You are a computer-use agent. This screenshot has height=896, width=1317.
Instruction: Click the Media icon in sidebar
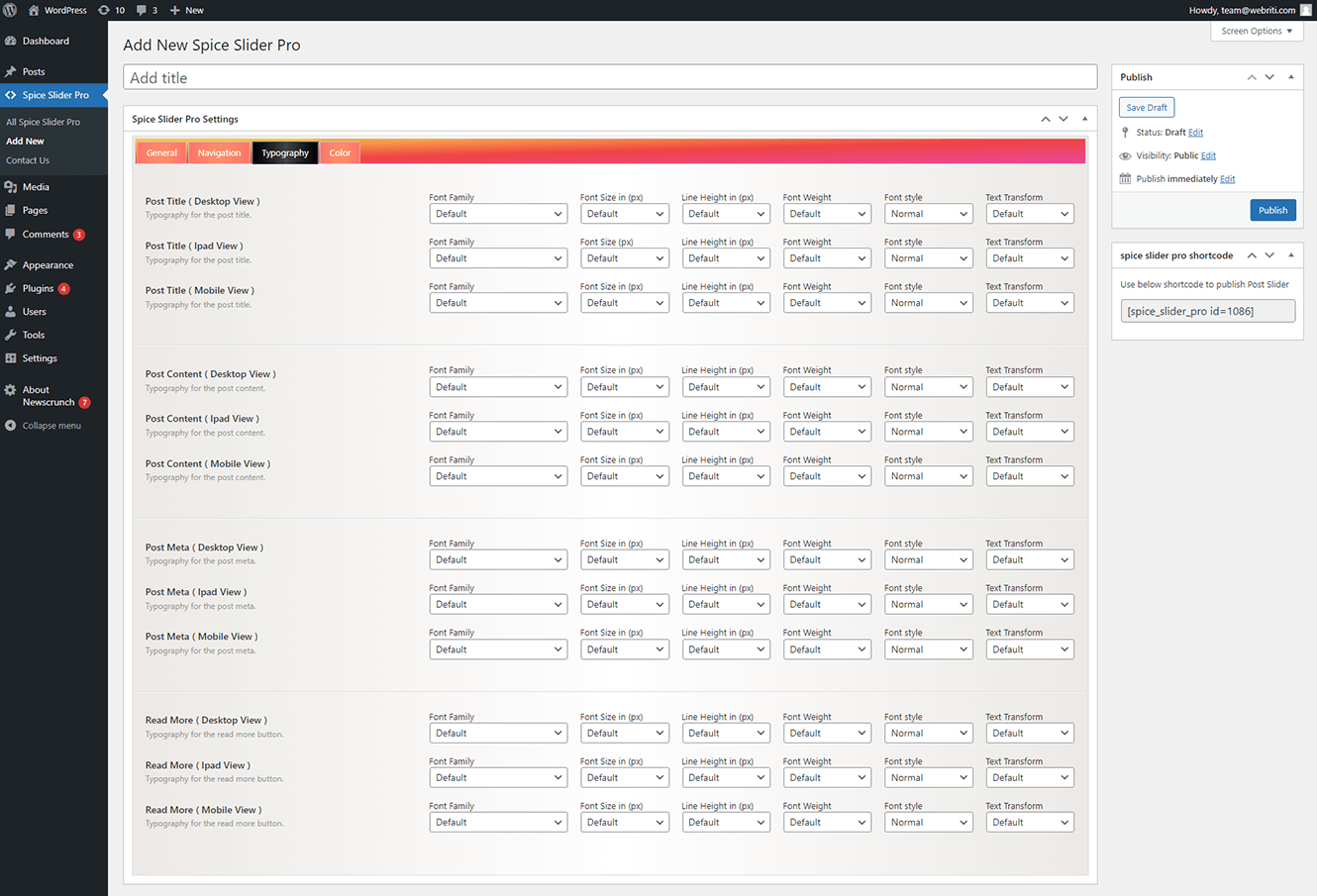point(11,186)
